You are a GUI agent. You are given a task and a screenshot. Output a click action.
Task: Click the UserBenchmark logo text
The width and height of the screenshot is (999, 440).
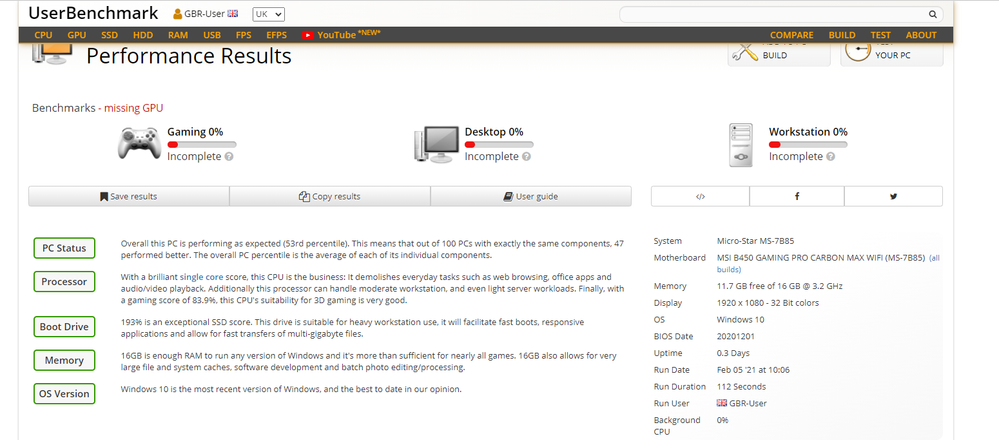(94, 13)
